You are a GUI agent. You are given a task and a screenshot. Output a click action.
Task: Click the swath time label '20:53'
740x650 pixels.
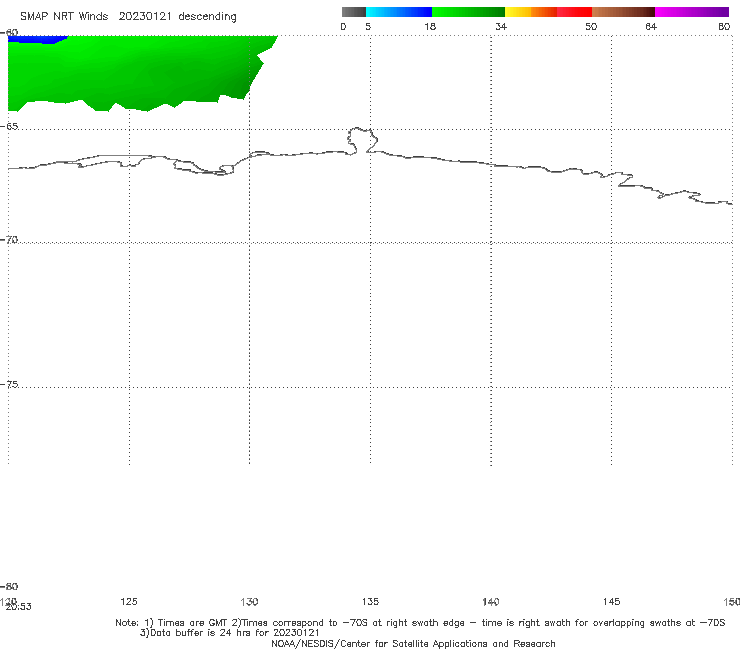18,607
